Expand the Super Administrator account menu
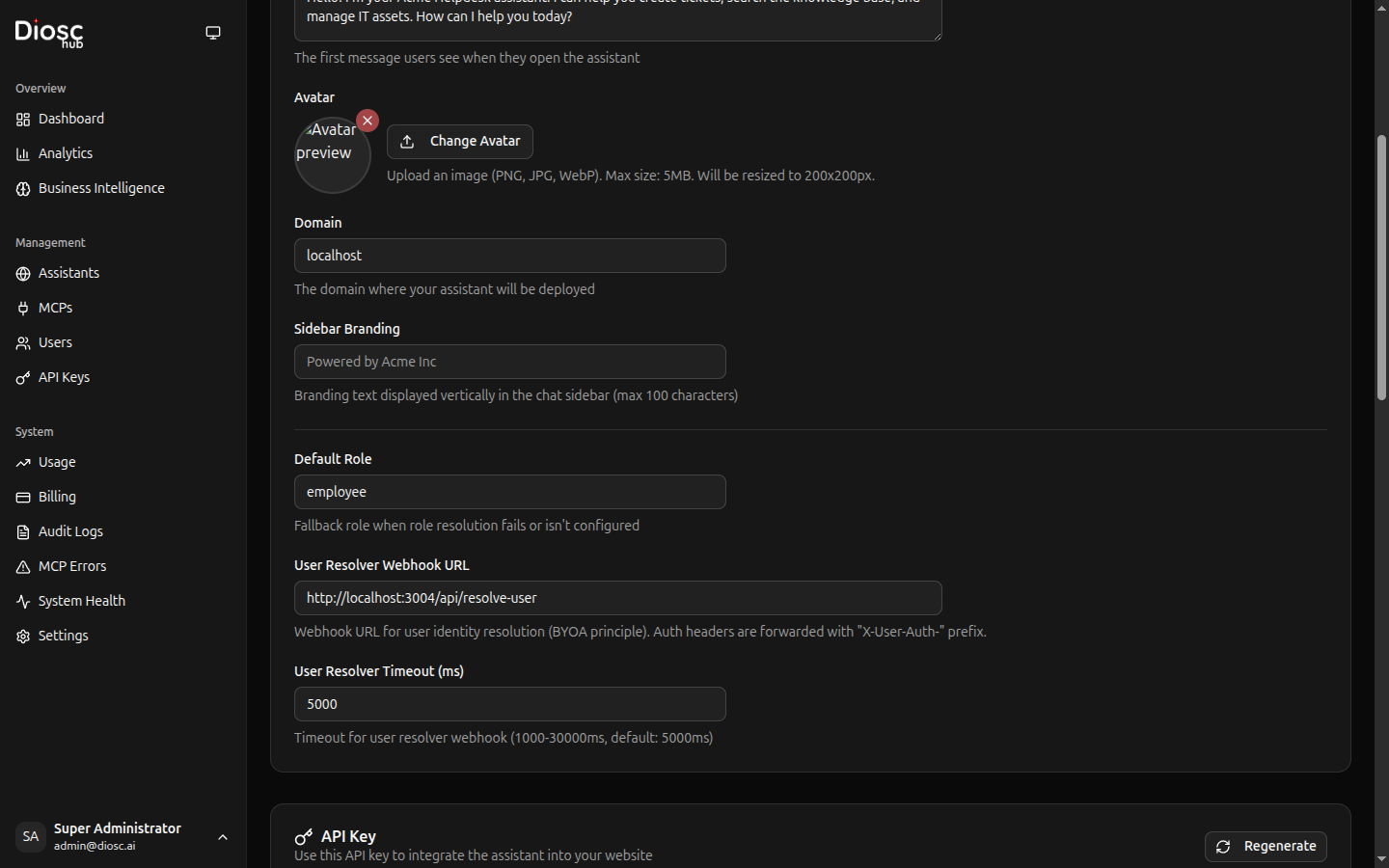Viewport: 1389px width, 868px height. click(223, 837)
